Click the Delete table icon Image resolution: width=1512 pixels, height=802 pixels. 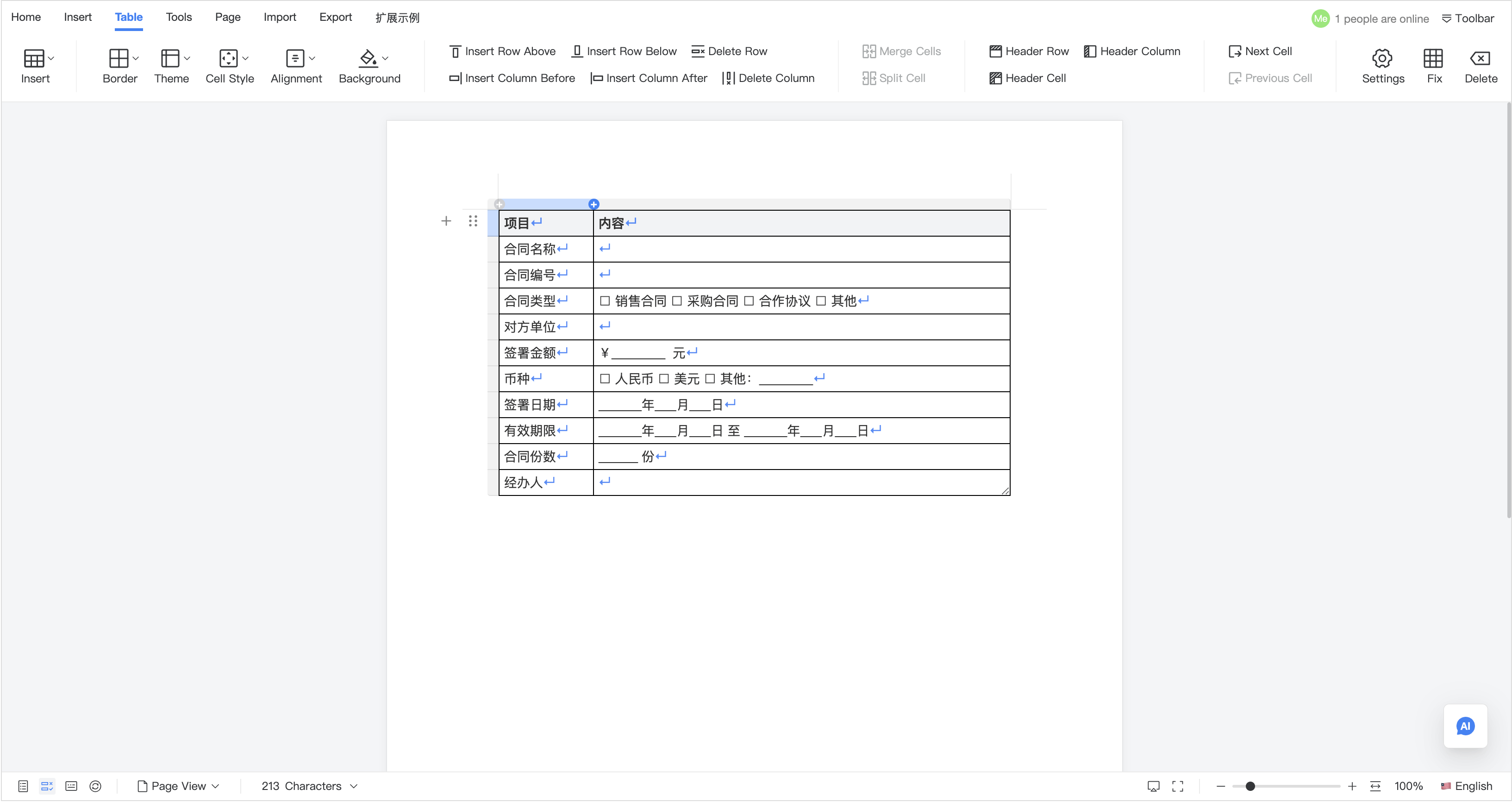click(1480, 58)
